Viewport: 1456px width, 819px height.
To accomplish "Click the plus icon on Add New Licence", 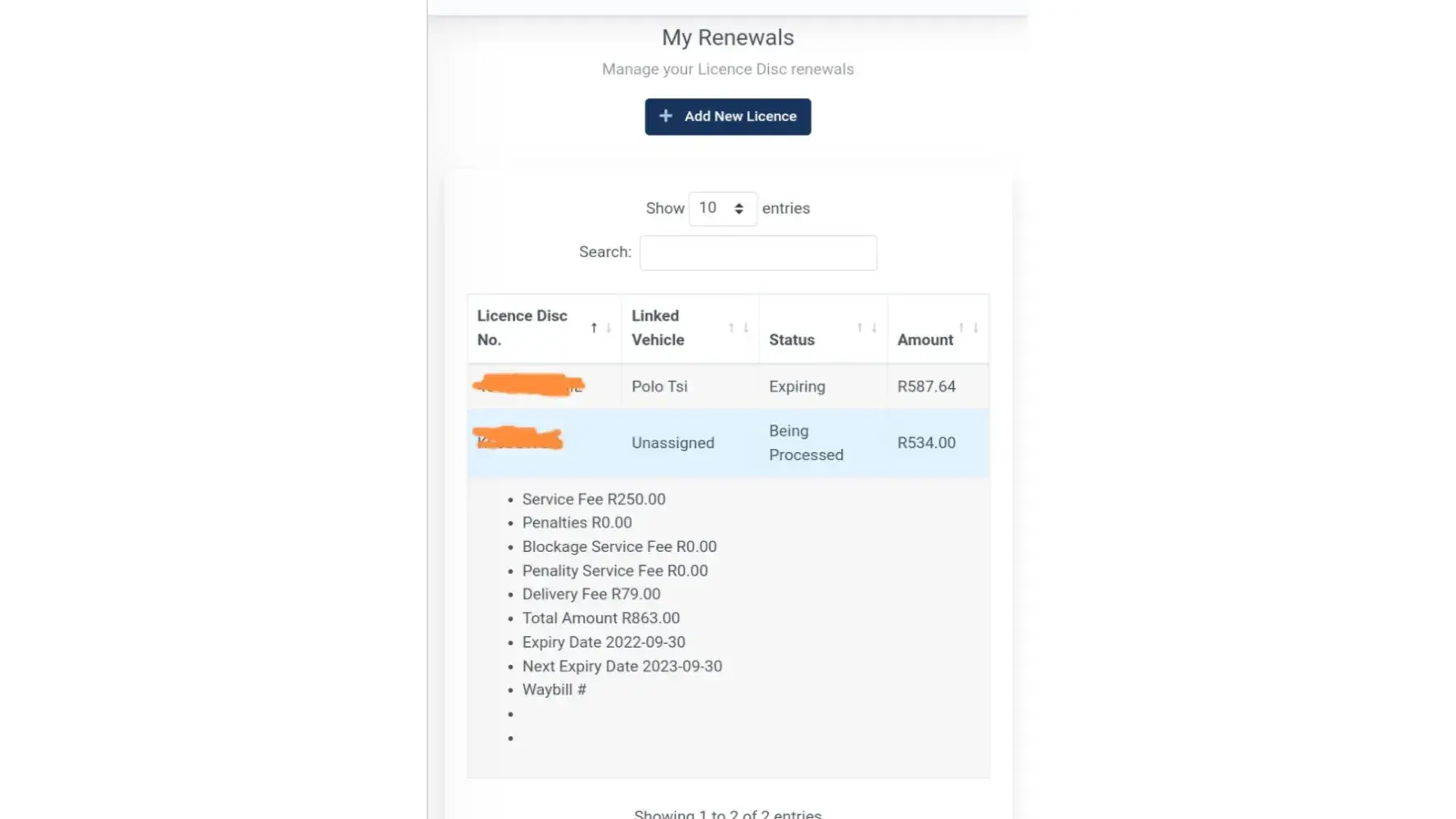I will (666, 116).
